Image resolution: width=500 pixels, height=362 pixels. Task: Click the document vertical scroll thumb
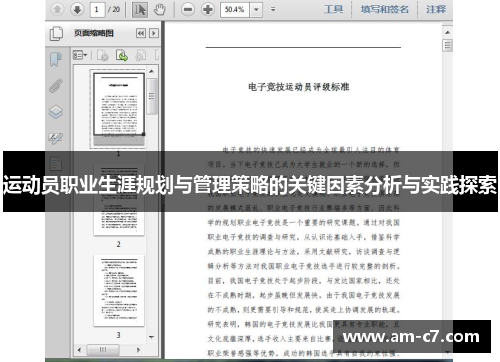447,45
